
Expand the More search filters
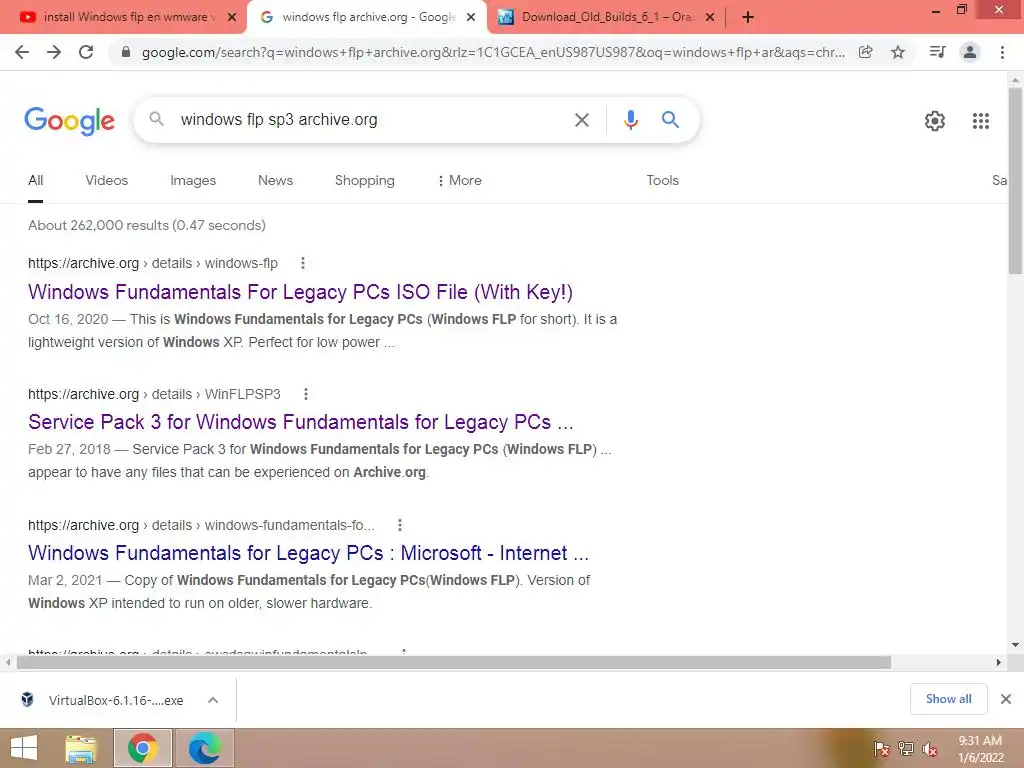click(459, 180)
